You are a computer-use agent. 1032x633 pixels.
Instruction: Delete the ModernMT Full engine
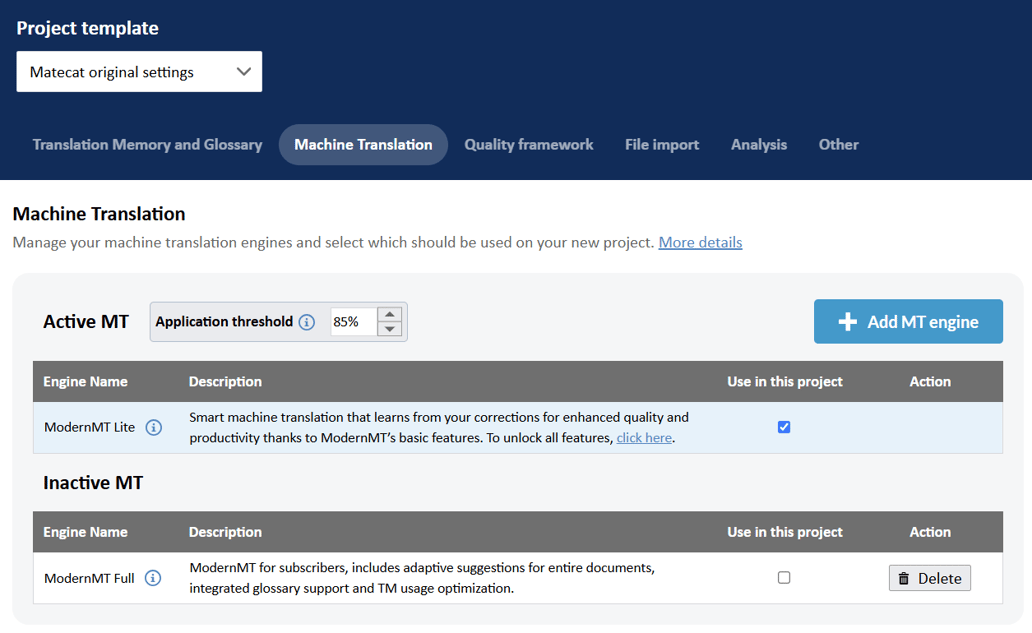[x=929, y=578]
